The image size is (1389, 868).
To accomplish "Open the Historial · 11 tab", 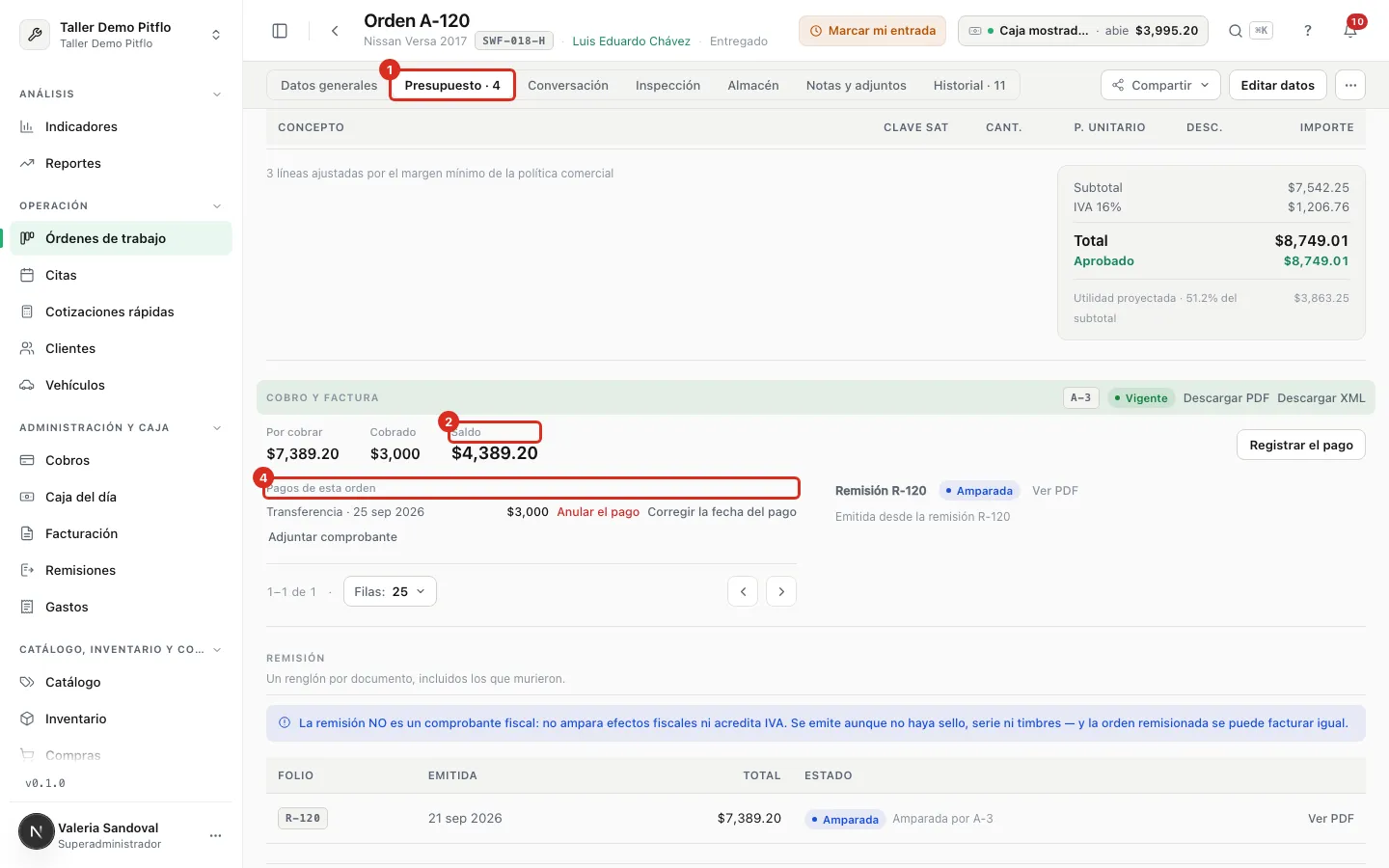I will coord(969,85).
